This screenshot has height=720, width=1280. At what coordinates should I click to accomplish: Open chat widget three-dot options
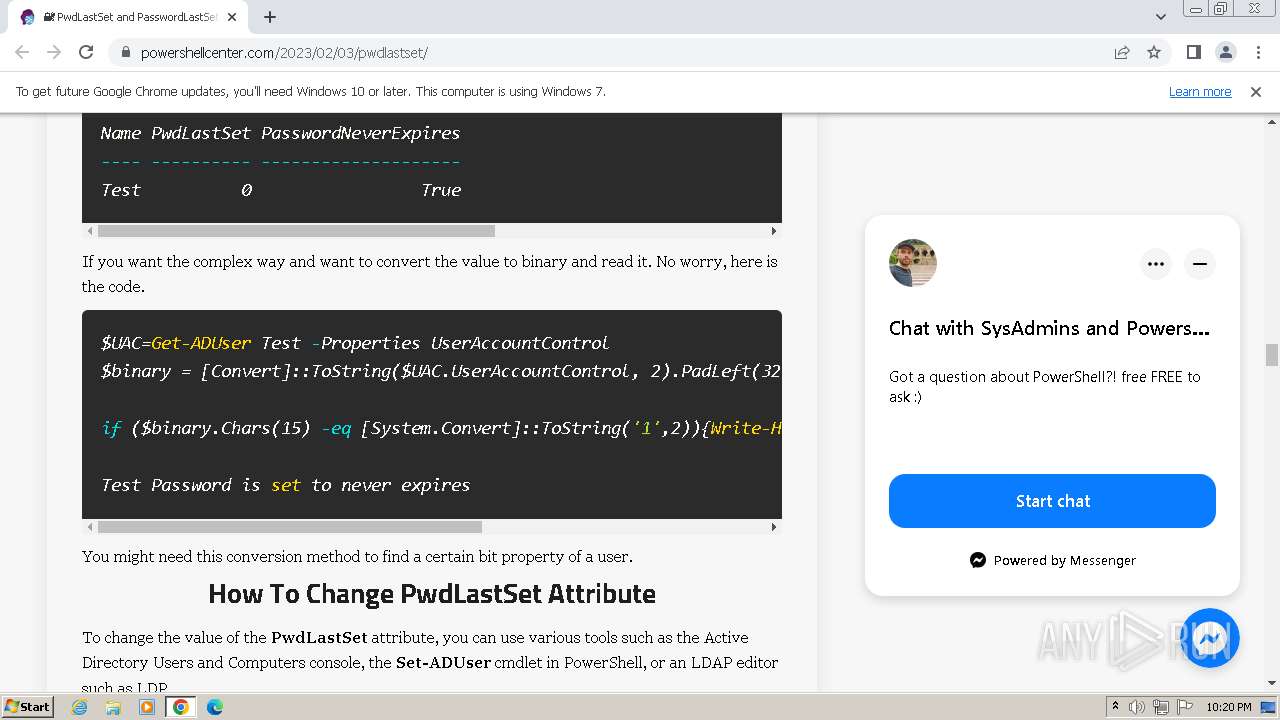pyautogui.click(x=1156, y=264)
